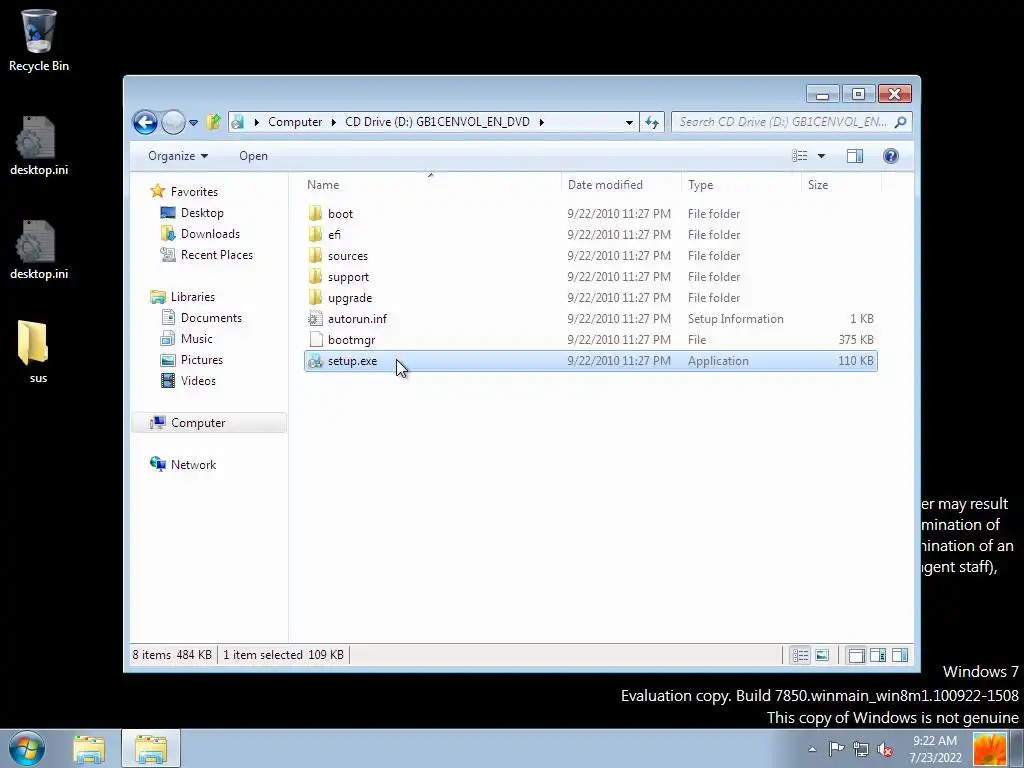Sort files by the Name column header
The height and width of the screenshot is (768, 1024).
pyautogui.click(x=431, y=185)
